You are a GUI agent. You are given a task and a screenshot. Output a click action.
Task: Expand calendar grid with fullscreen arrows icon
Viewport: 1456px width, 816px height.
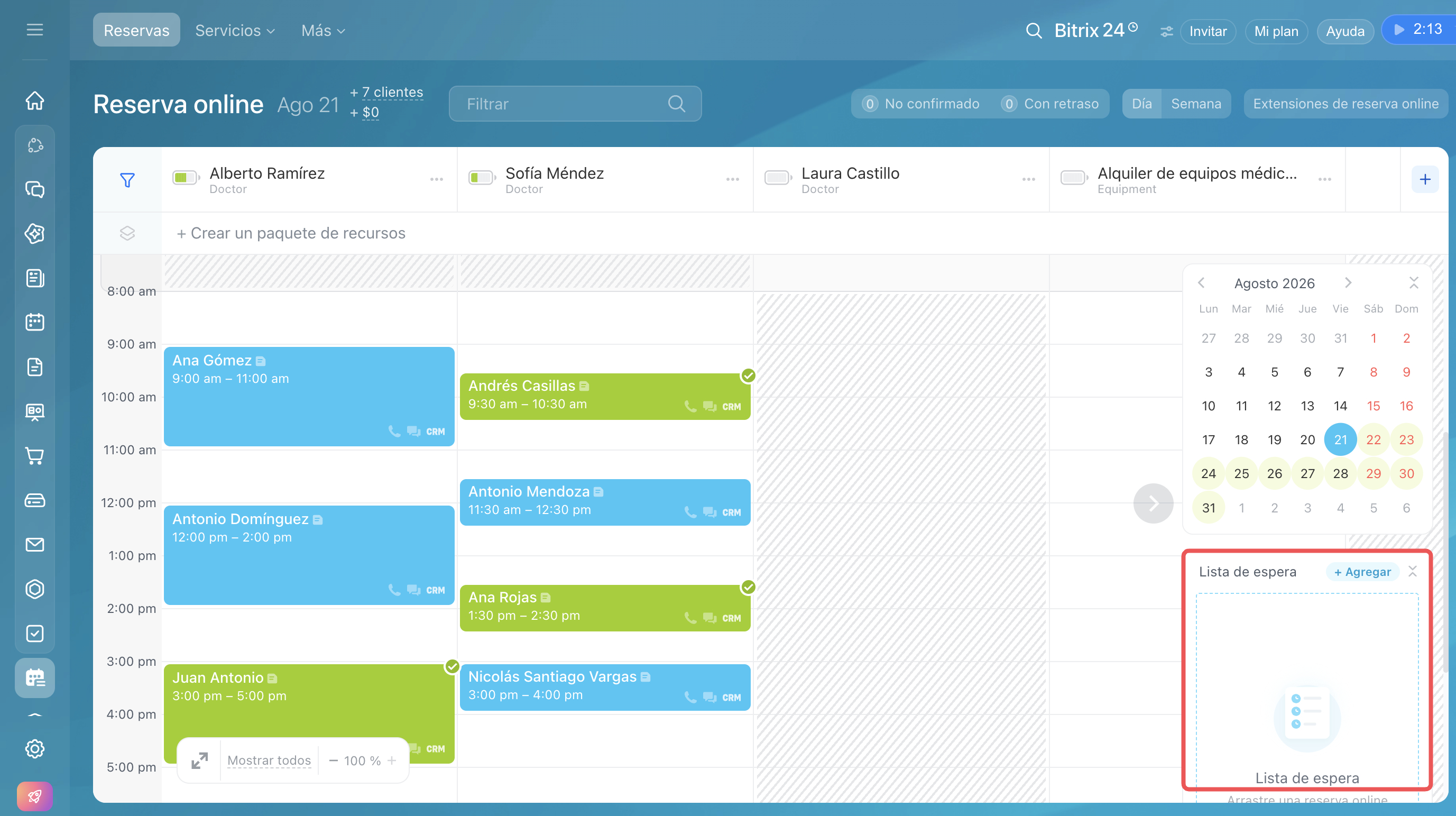coord(199,760)
